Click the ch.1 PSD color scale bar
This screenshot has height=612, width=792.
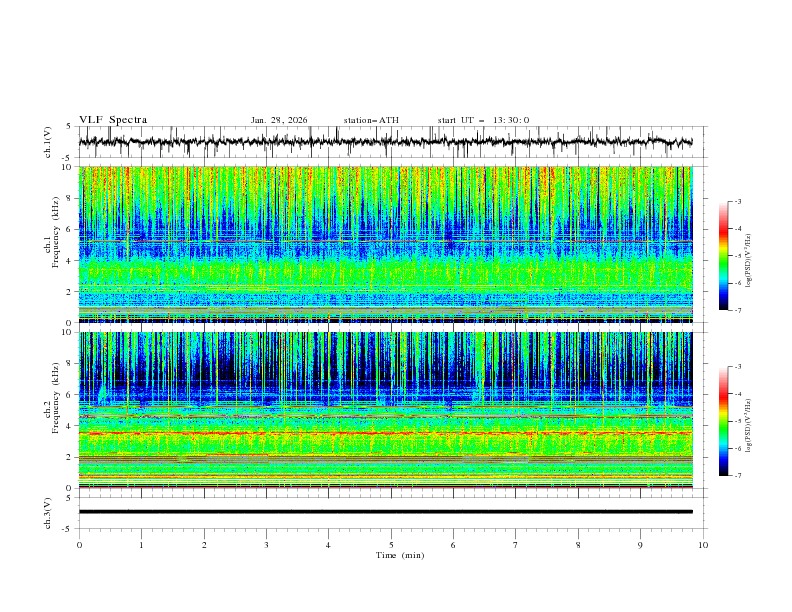tap(723, 256)
